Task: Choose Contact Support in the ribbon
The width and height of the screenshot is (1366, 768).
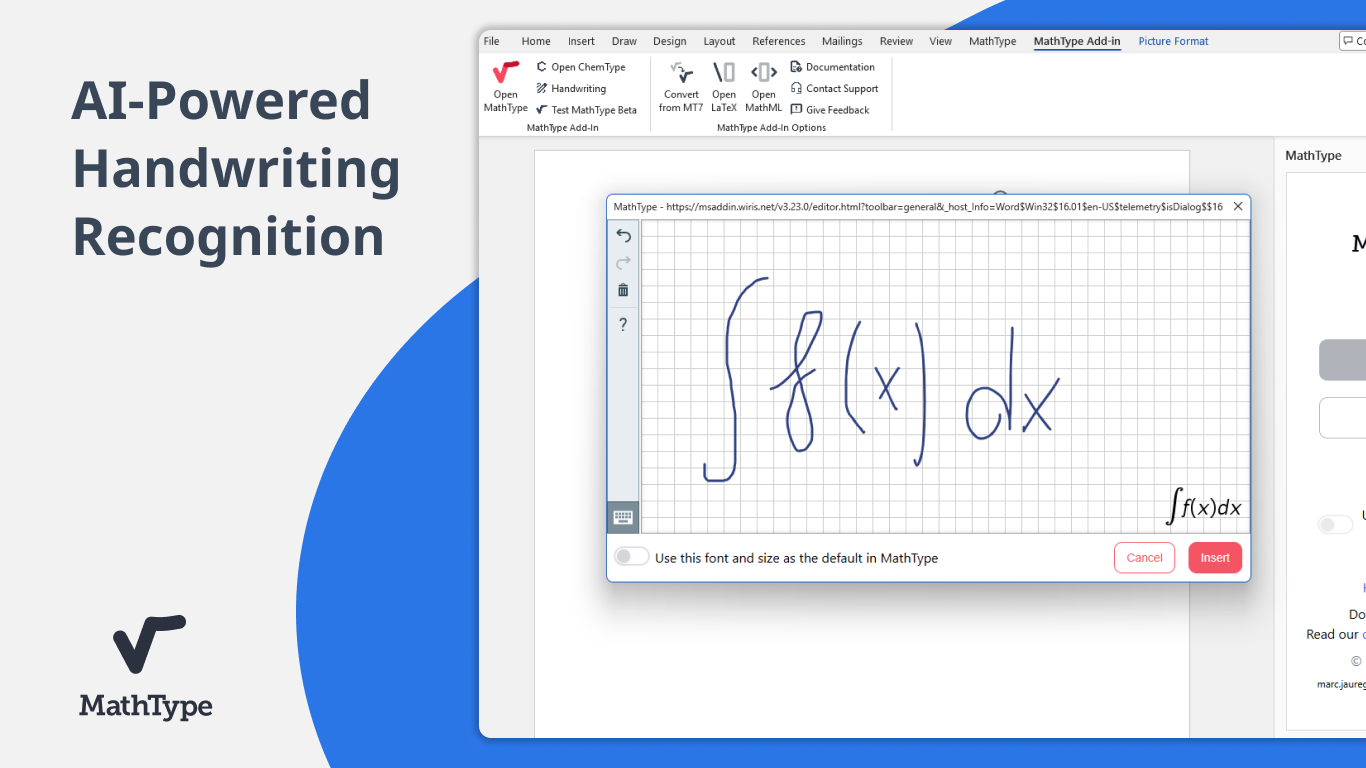Action: point(834,89)
